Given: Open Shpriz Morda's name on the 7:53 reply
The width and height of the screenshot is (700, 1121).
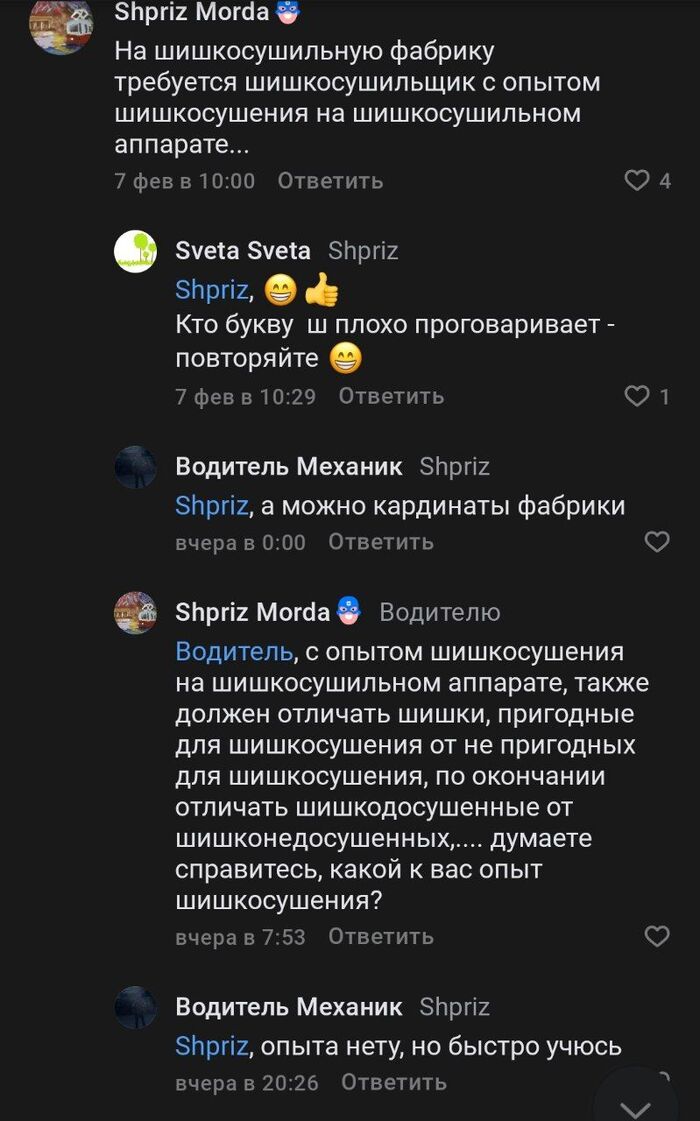Looking at the screenshot, I should pos(252,612).
